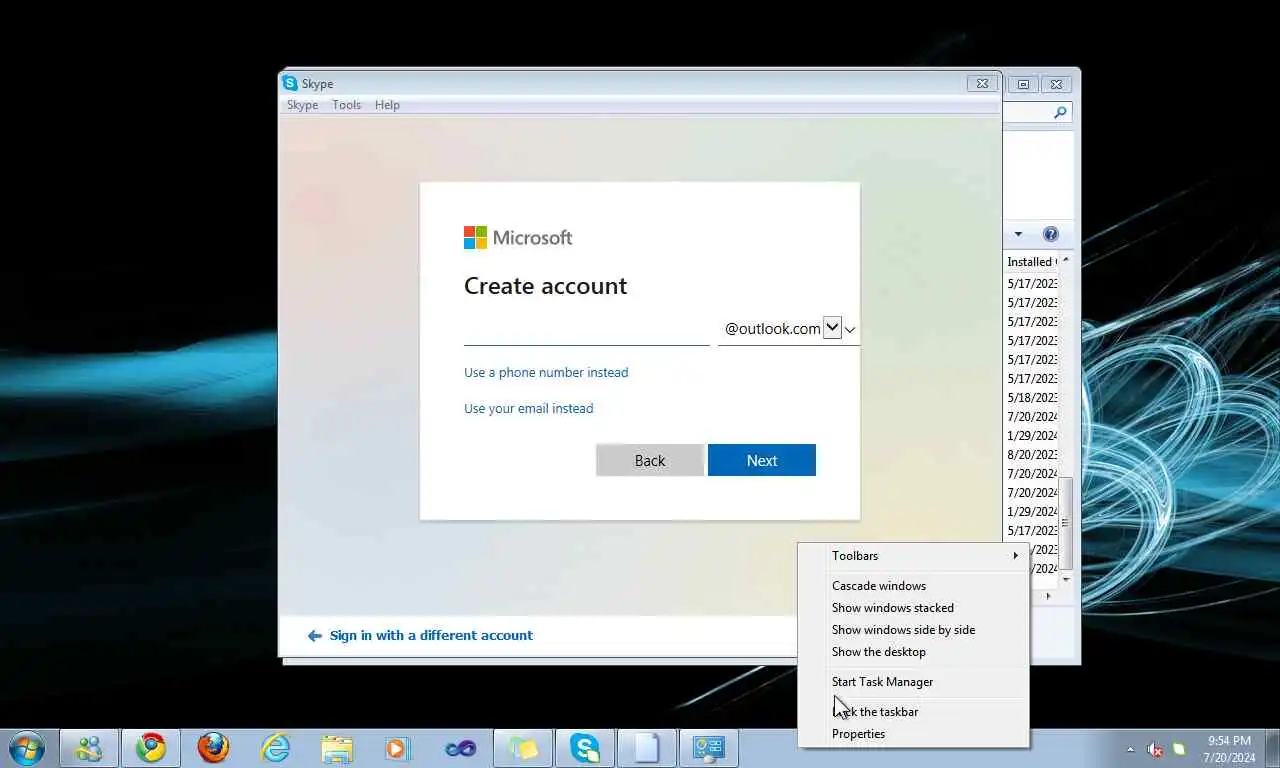1280x768 pixels.
Task: Click the green Skype status tray icon
Action: pos(1180,749)
